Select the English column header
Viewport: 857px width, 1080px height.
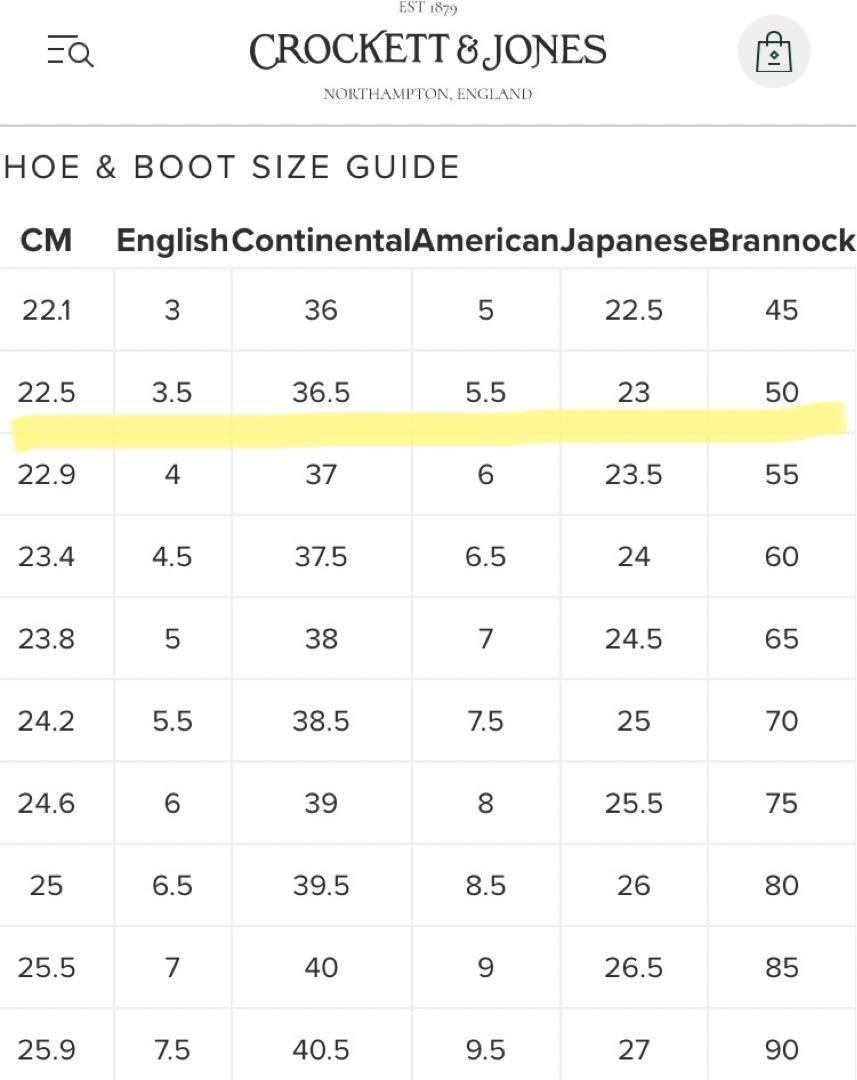click(172, 240)
